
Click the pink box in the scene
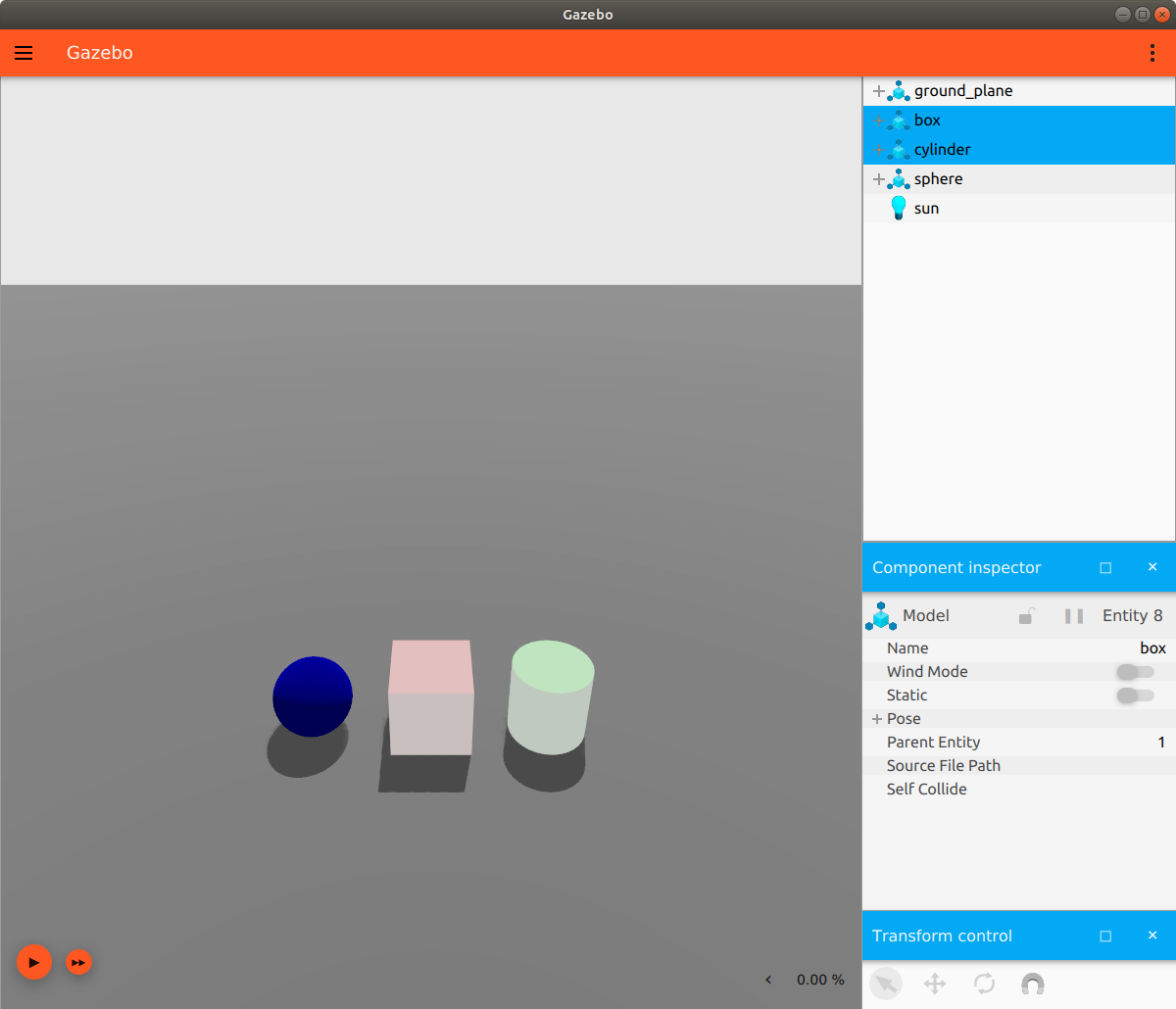pos(431,697)
